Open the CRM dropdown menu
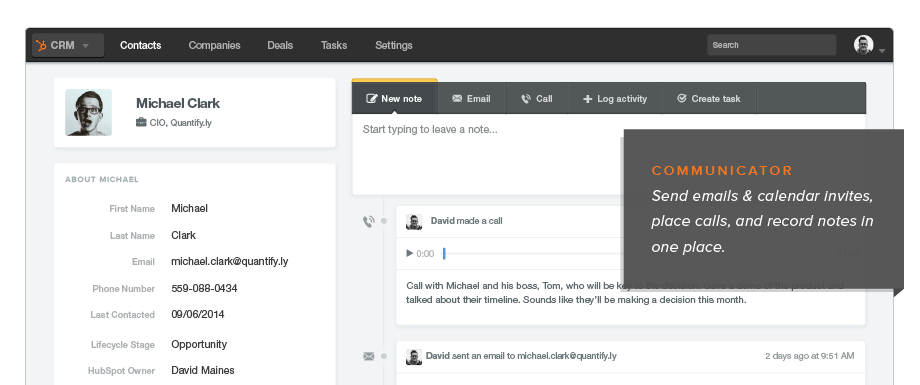 click(68, 45)
